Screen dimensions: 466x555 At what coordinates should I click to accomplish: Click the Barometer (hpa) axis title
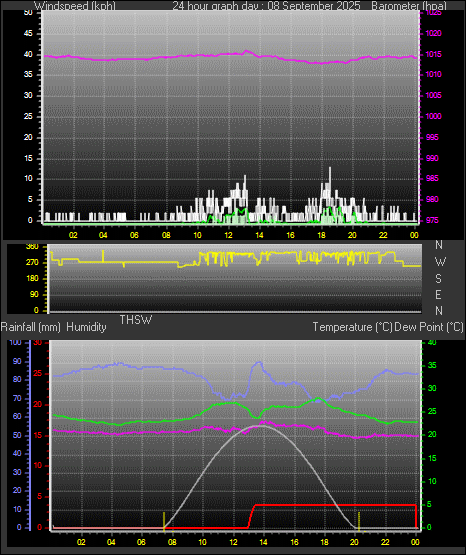409,6
